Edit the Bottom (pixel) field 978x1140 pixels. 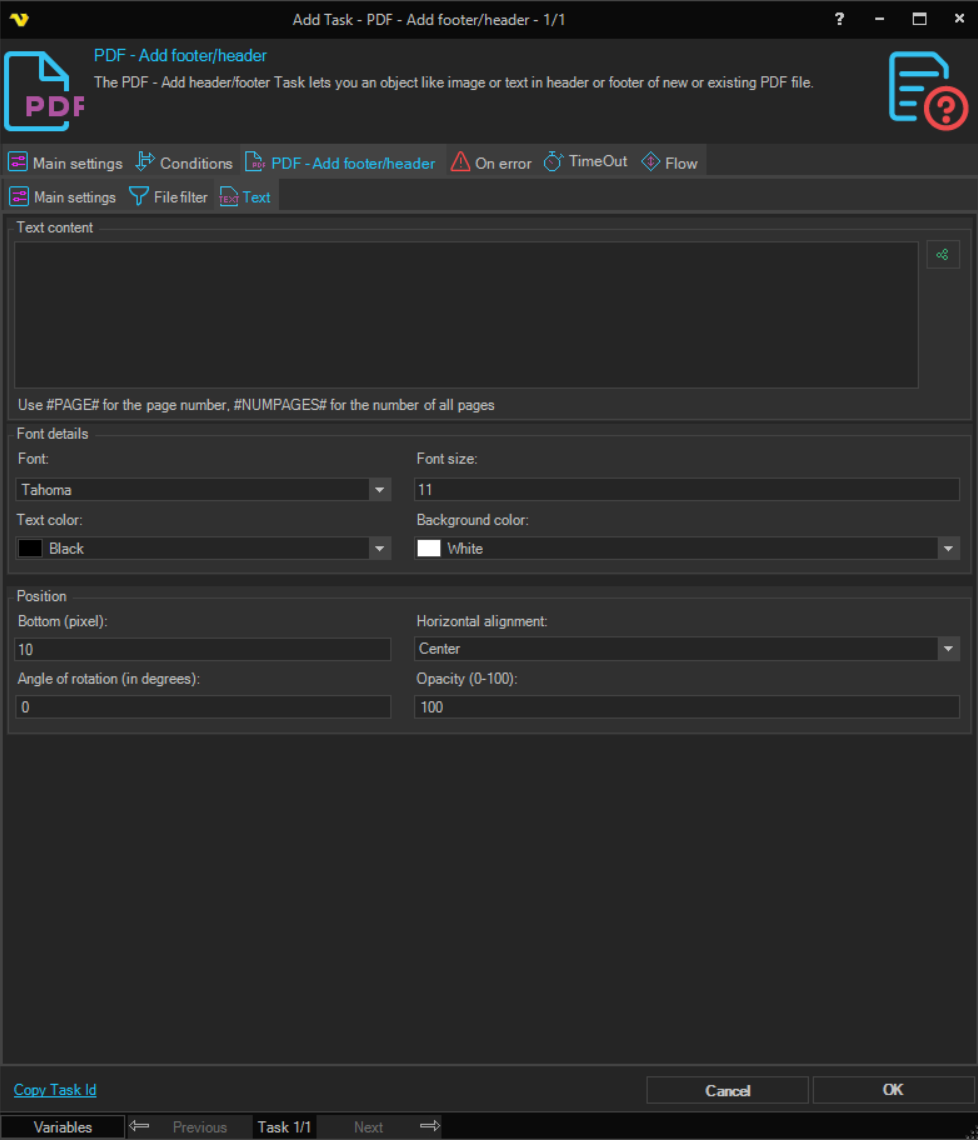203,649
